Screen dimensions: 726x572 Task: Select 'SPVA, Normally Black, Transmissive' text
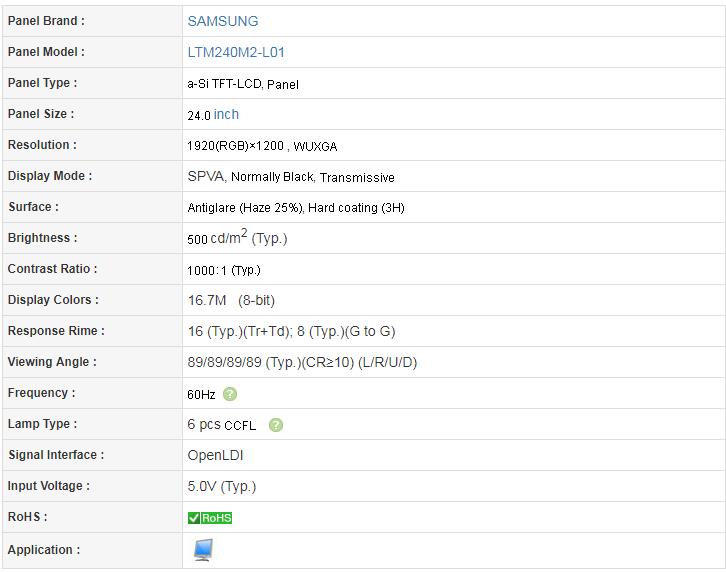click(291, 177)
